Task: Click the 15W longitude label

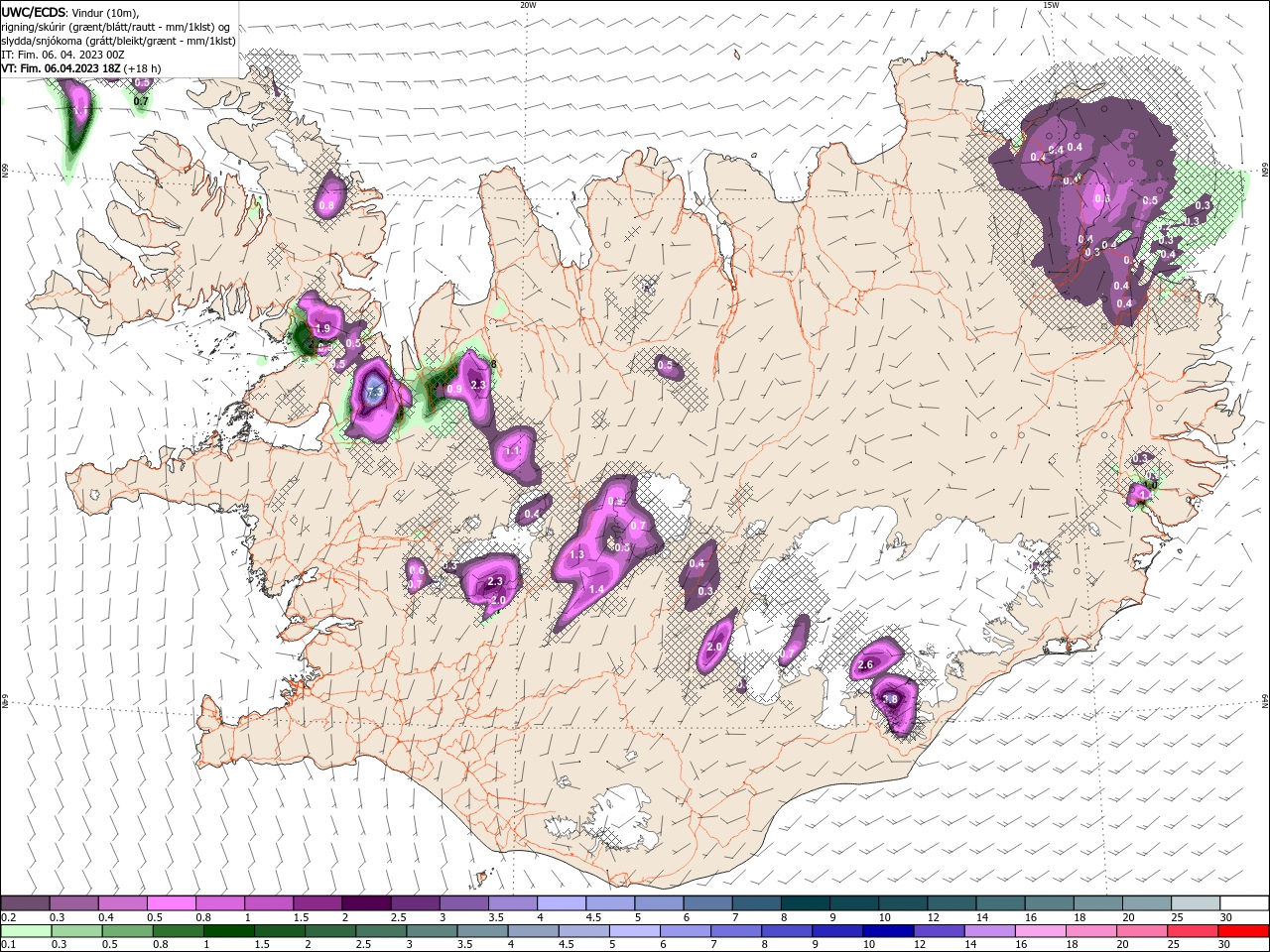Action: (x=1051, y=5)
